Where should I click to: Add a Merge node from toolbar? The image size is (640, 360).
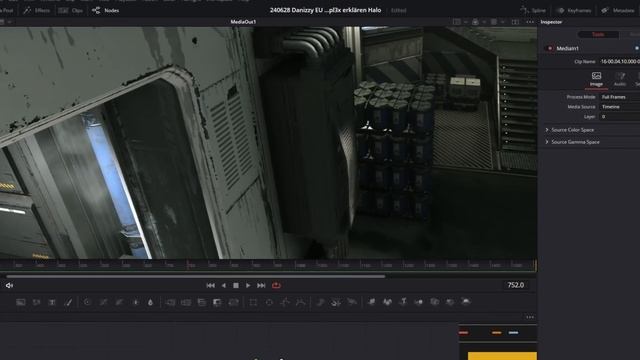coord(170,302)
